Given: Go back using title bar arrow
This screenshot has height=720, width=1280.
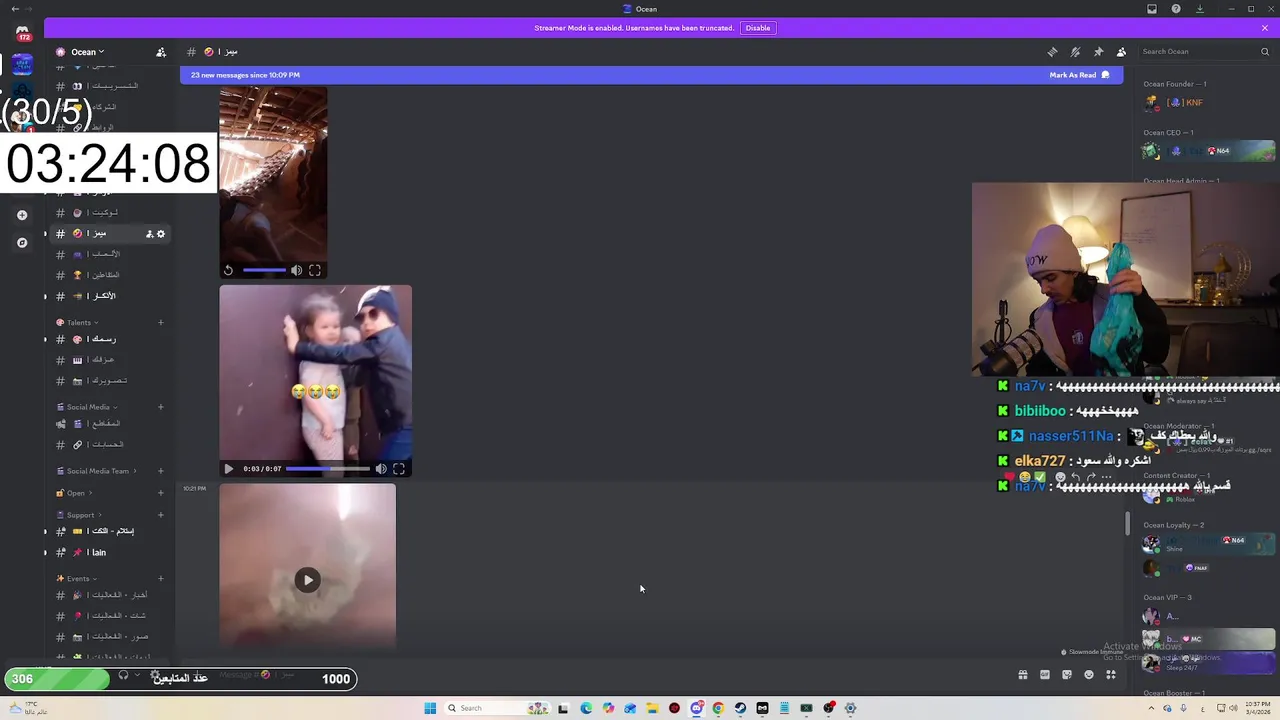Looking at the screenshot, I should click(14, 9).
